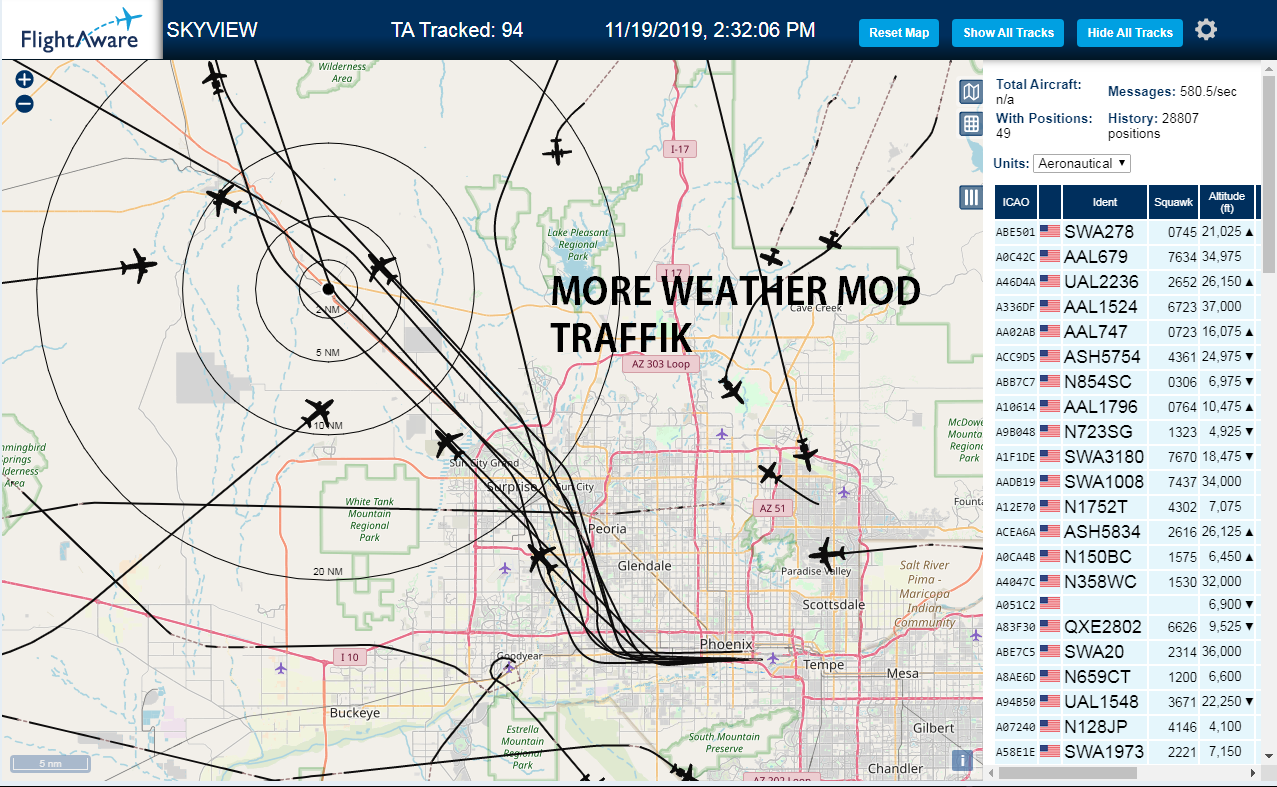Screen dimensions: 1277x787
Task: Click squawk 7634 in AAL679 row
Action: point(1181,257)
